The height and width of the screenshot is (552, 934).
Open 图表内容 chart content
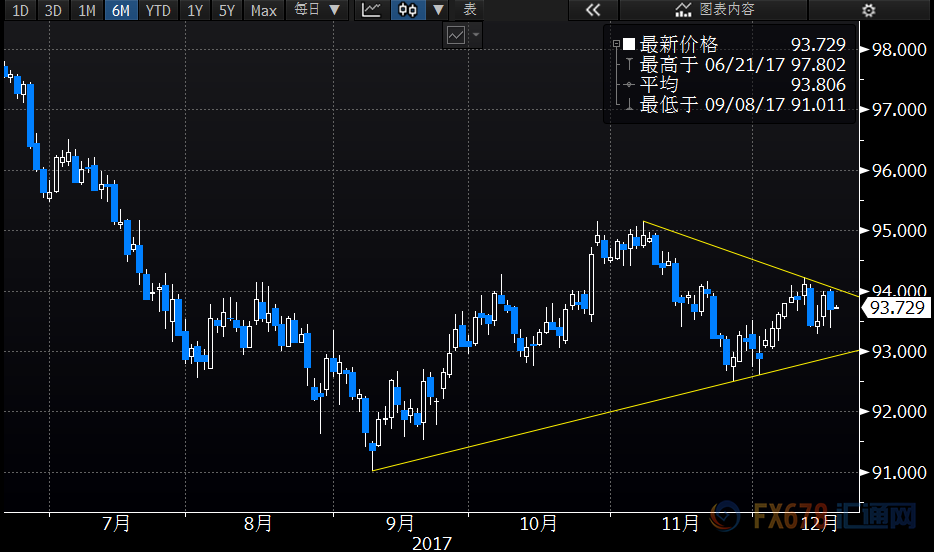tap(714, 10)
